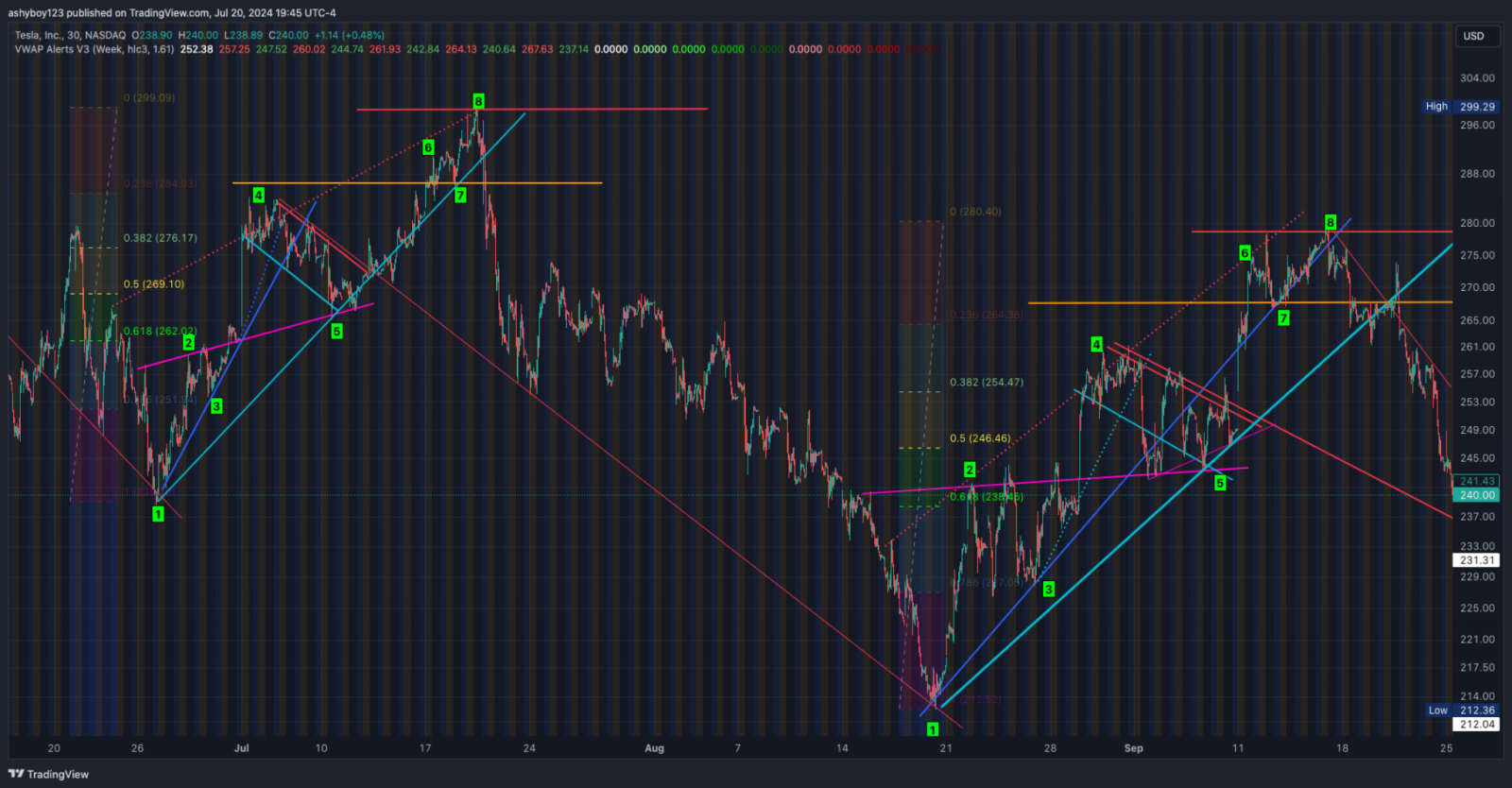1512x788 pixels.
Task: Click the 0.382 (276.17) Fibonacci label
Action: pos(161,238)
